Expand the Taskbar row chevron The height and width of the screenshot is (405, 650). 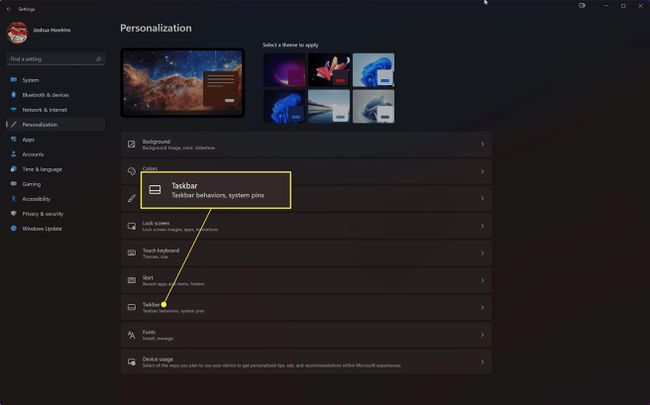point(483,307)
